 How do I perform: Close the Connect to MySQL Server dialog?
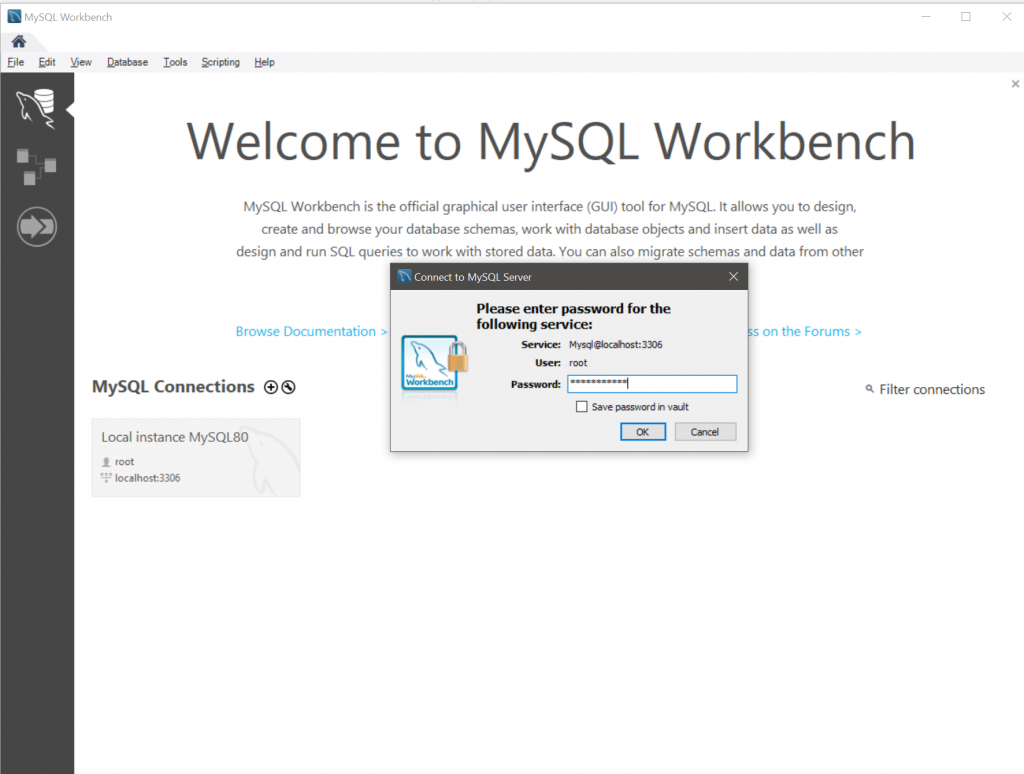pyautogui.click(x=733, y=276)
